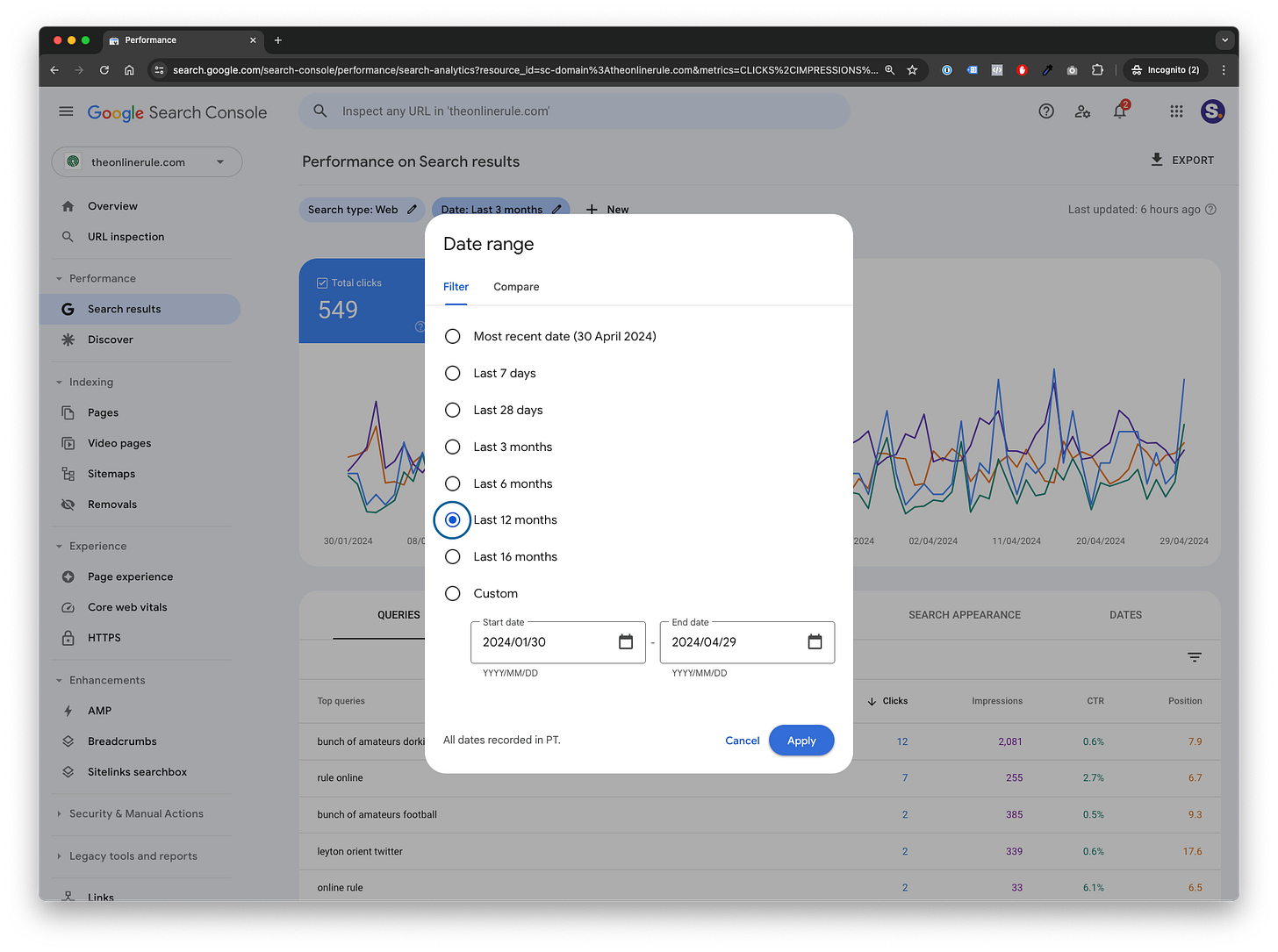This screenshot has width=1278, height=952.
Task: Open the Chrome three-dot menu
Action: pos(1224,70)
